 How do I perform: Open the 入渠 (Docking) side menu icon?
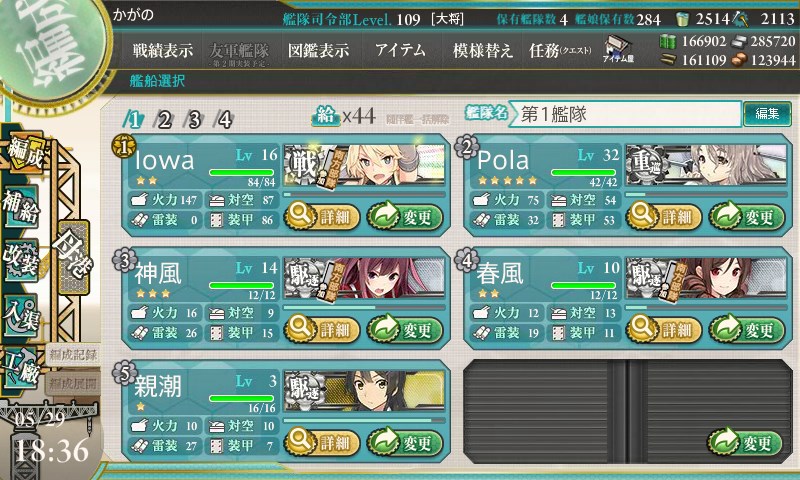[x=21, y=315]
